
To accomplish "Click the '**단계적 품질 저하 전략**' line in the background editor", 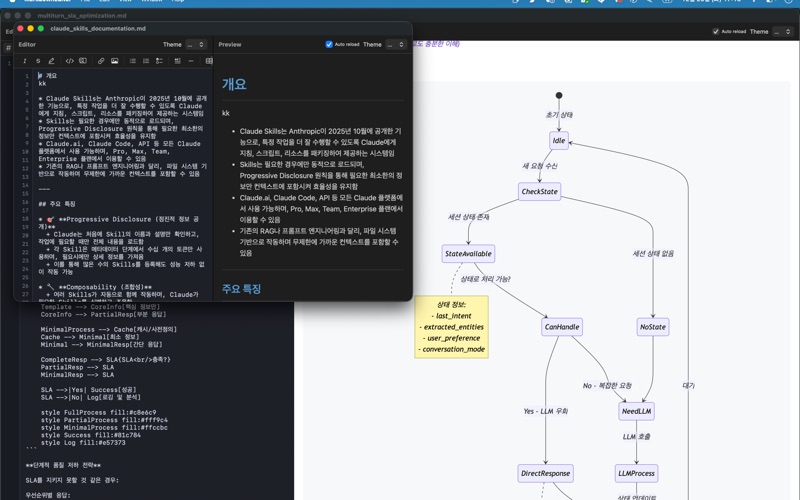I will point(63,465).
